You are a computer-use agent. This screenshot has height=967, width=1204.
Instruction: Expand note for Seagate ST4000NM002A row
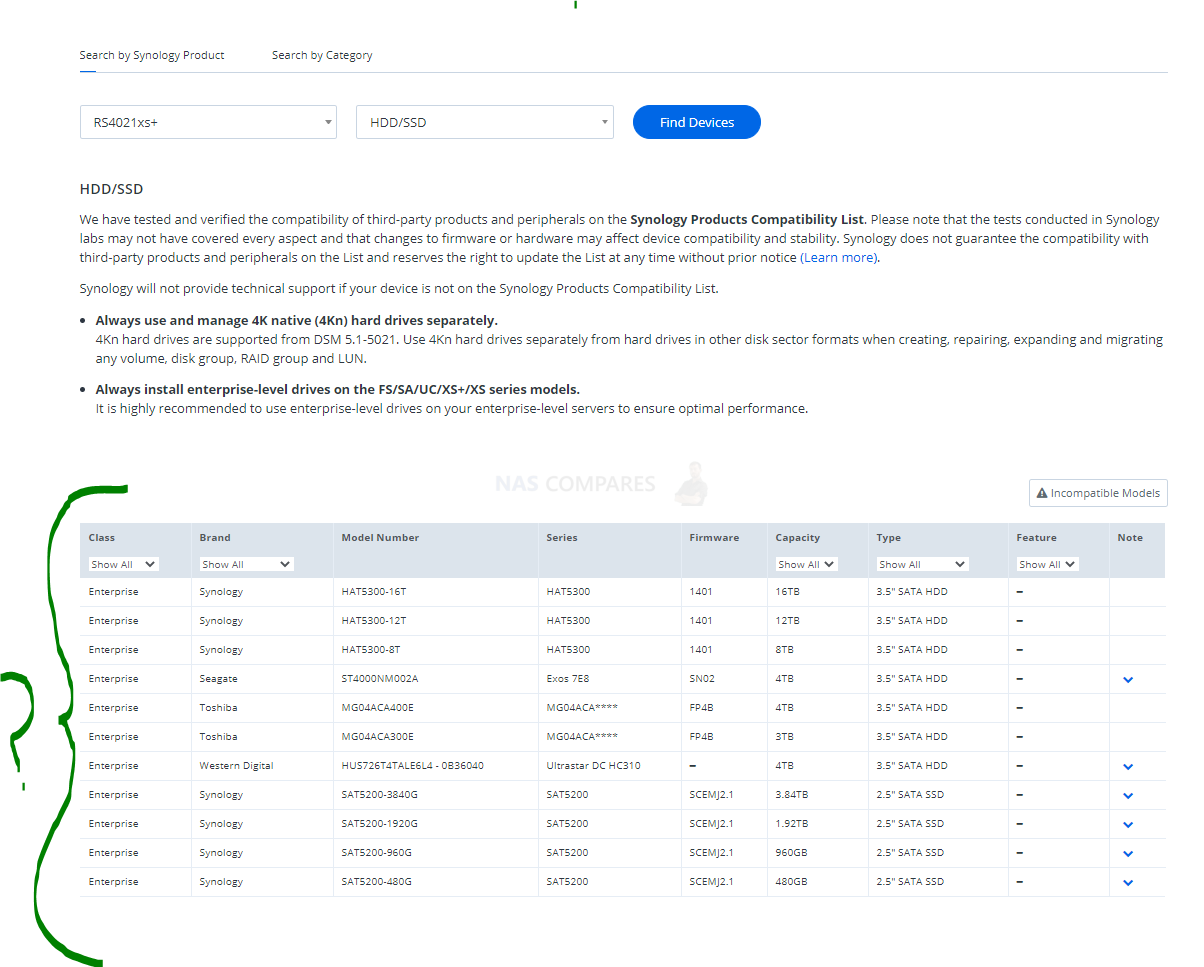click(1128, 679)
